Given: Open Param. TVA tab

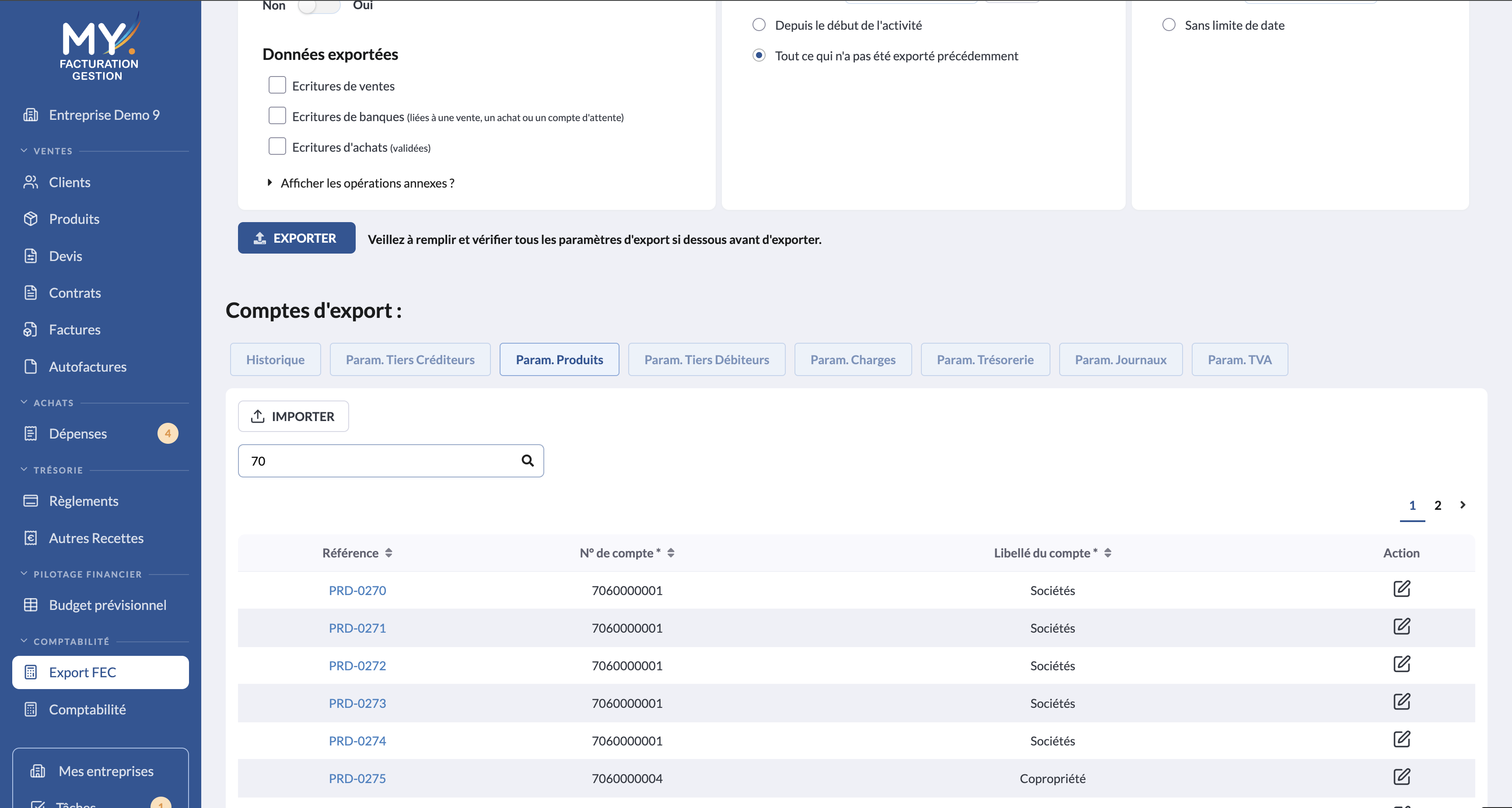Looking at the screenshot, I should click(1239, 360).
